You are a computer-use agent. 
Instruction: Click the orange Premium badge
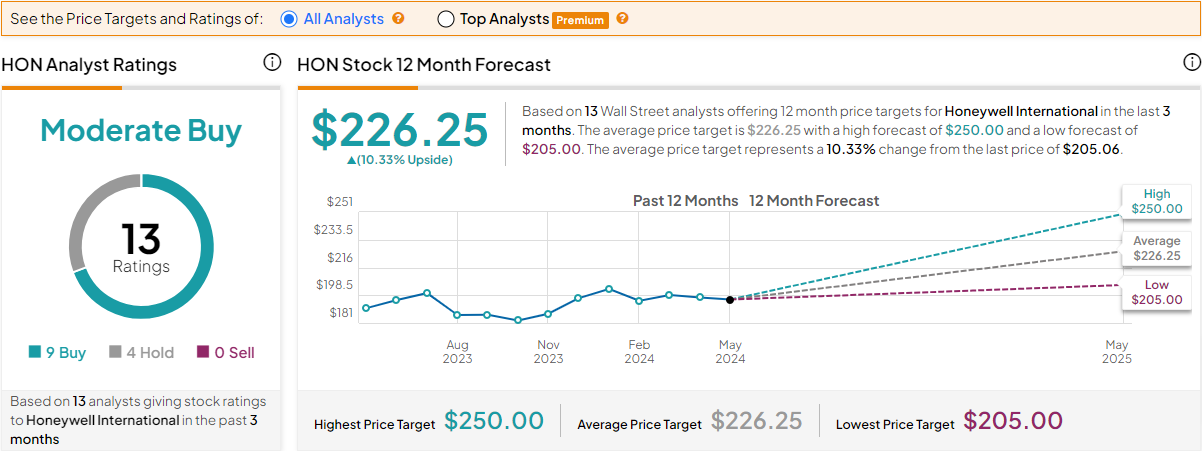[581, 20]
